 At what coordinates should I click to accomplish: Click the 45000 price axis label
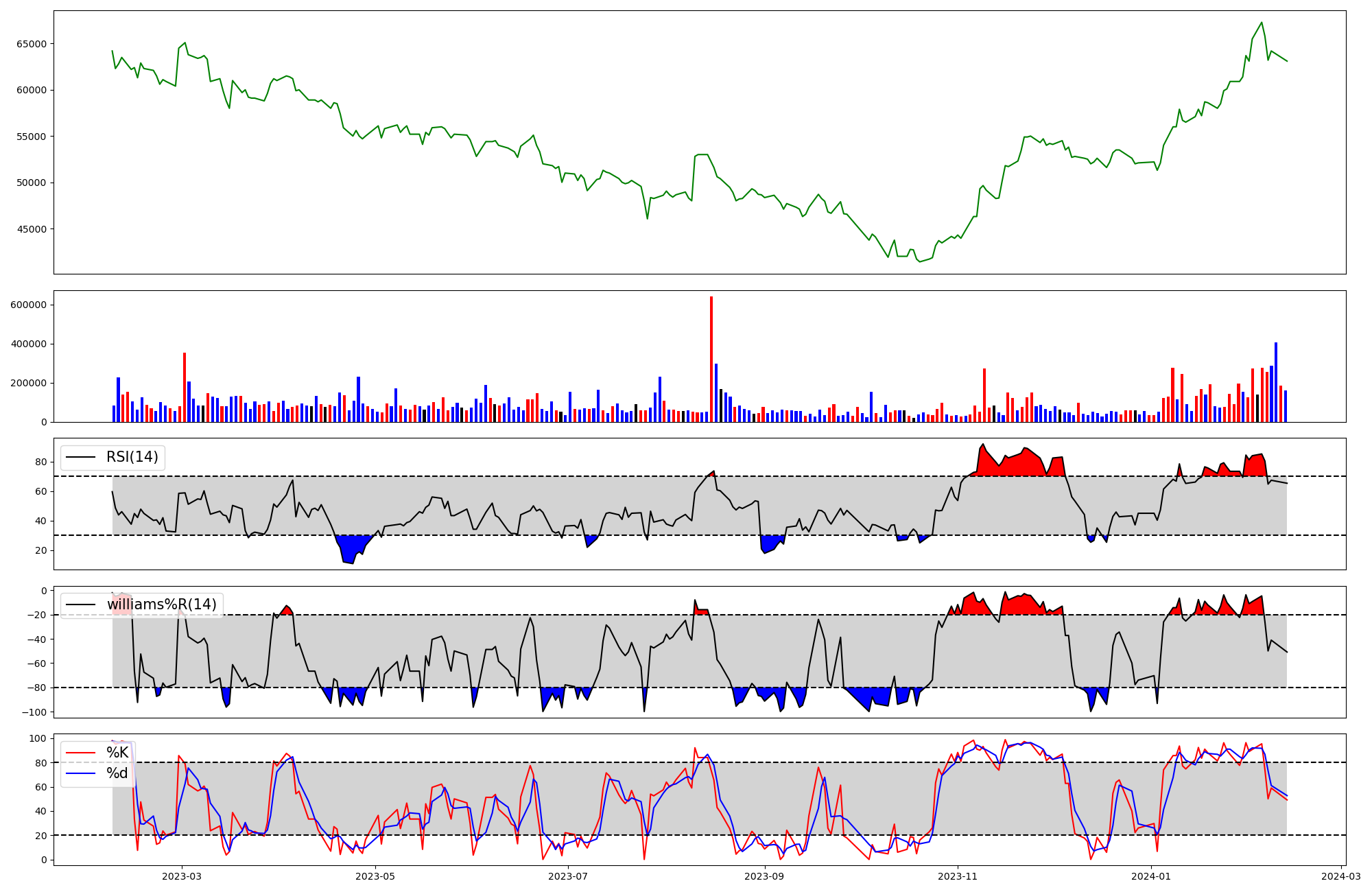tap(32, 229)
